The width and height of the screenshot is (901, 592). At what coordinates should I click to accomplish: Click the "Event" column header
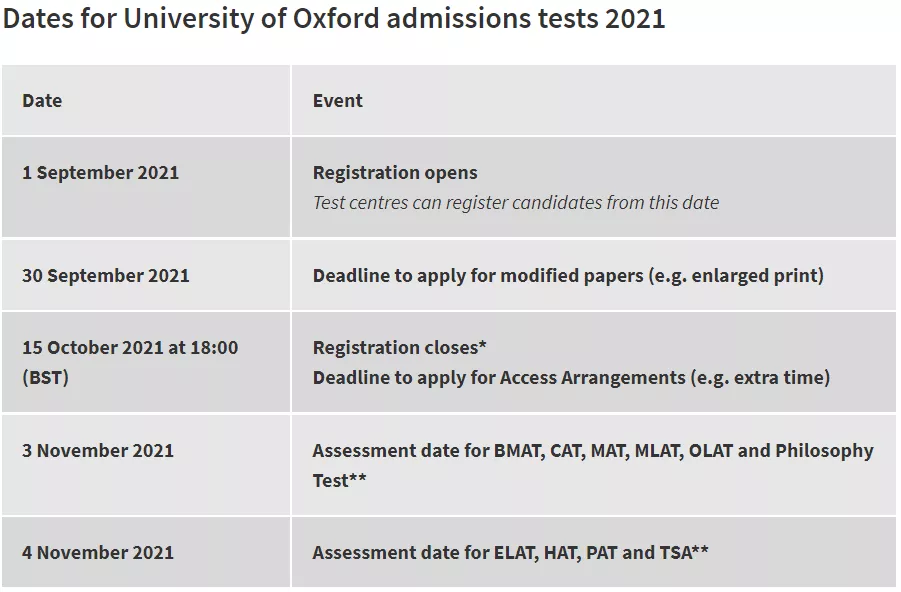click(x=338, y=101)
